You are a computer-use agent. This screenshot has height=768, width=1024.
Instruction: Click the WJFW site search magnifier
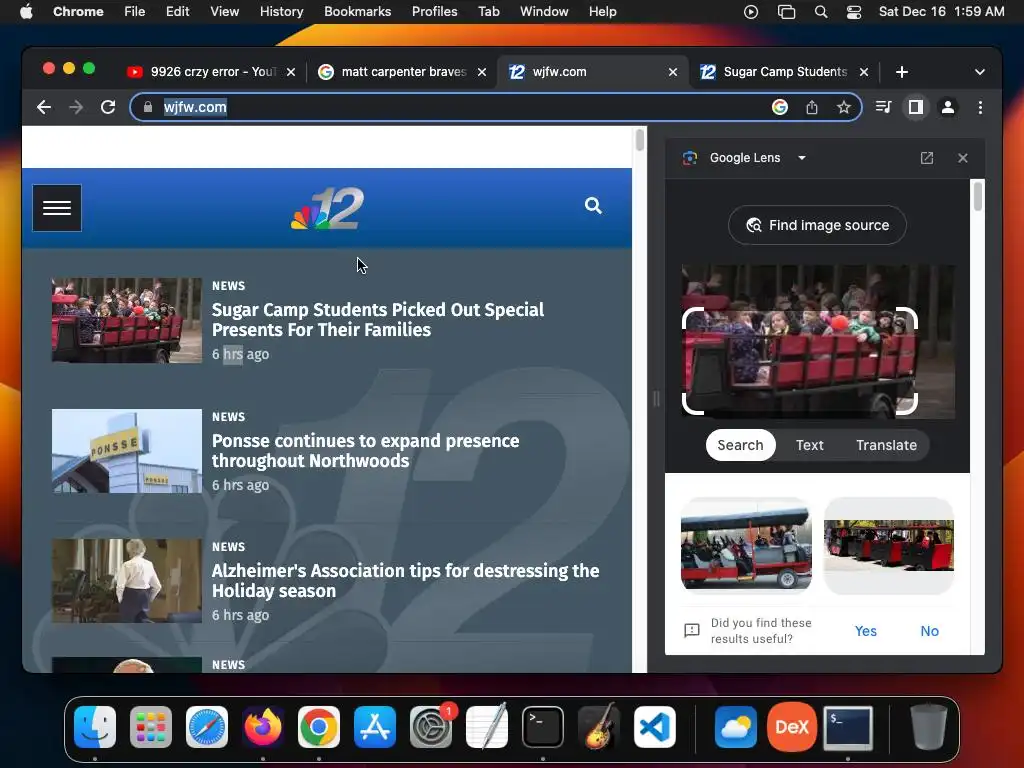coord(593,206)
